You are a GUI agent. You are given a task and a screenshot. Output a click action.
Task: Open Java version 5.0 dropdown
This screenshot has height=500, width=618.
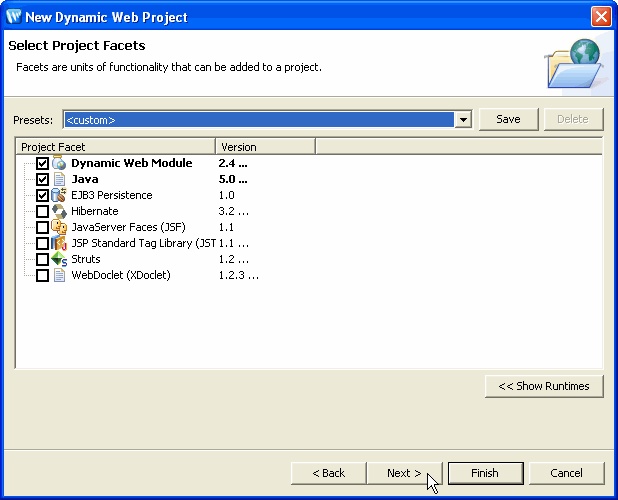click(x=233, y=179)
